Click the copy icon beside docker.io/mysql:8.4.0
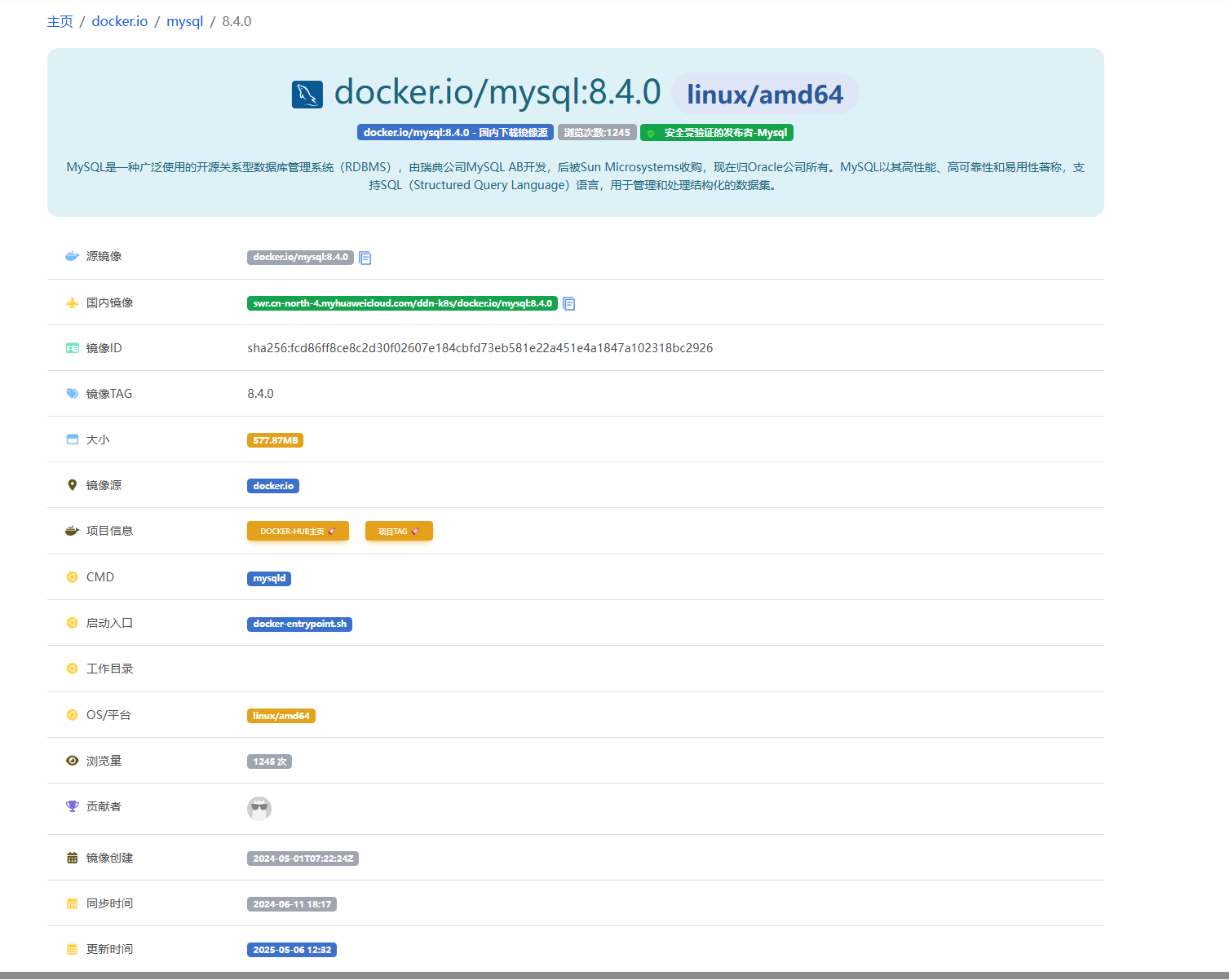Image resolution: width=1229 pixels, height=980 pixels. pos(365,258)
